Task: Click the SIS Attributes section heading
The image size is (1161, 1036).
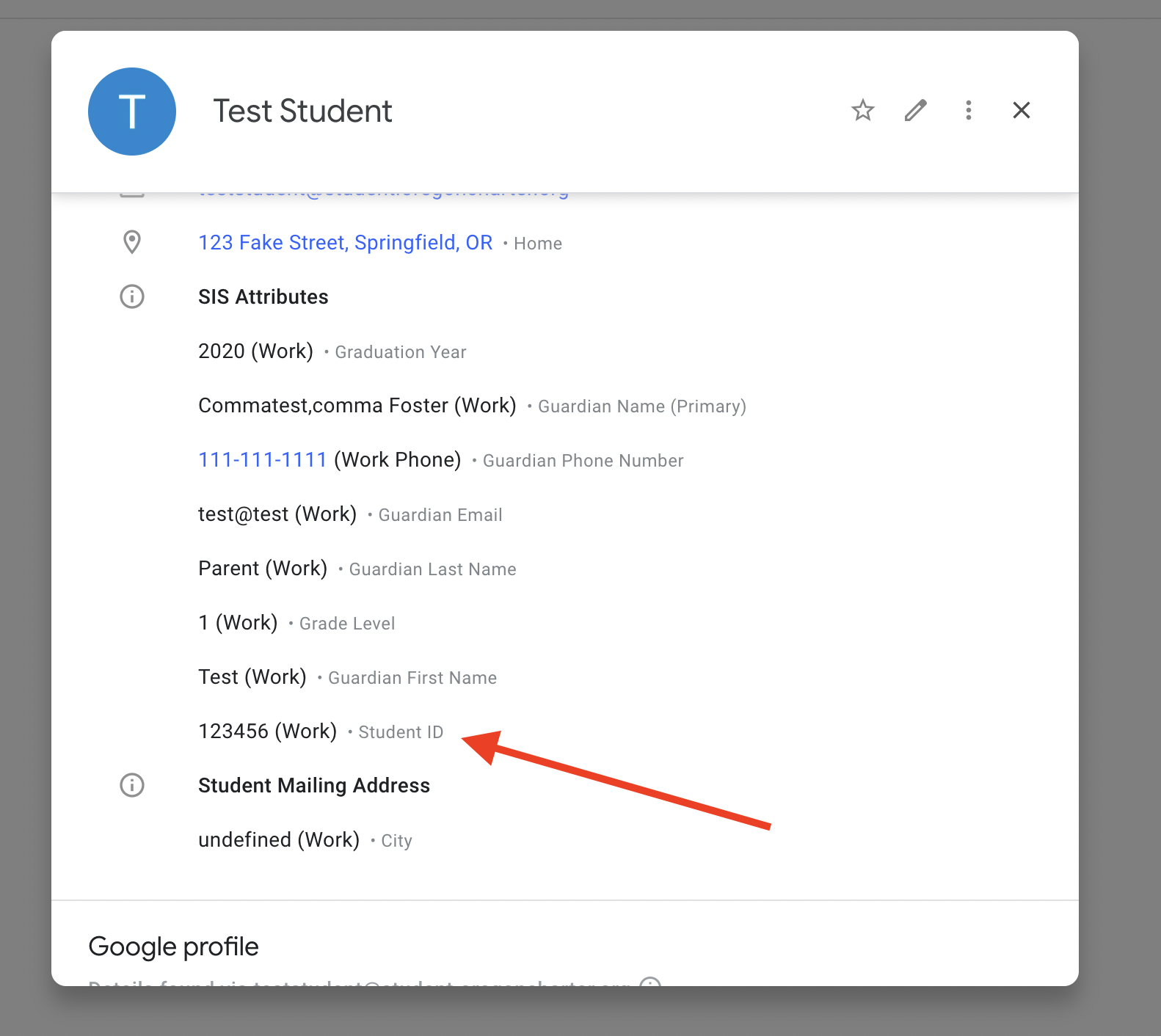Action: coord(263,296)
